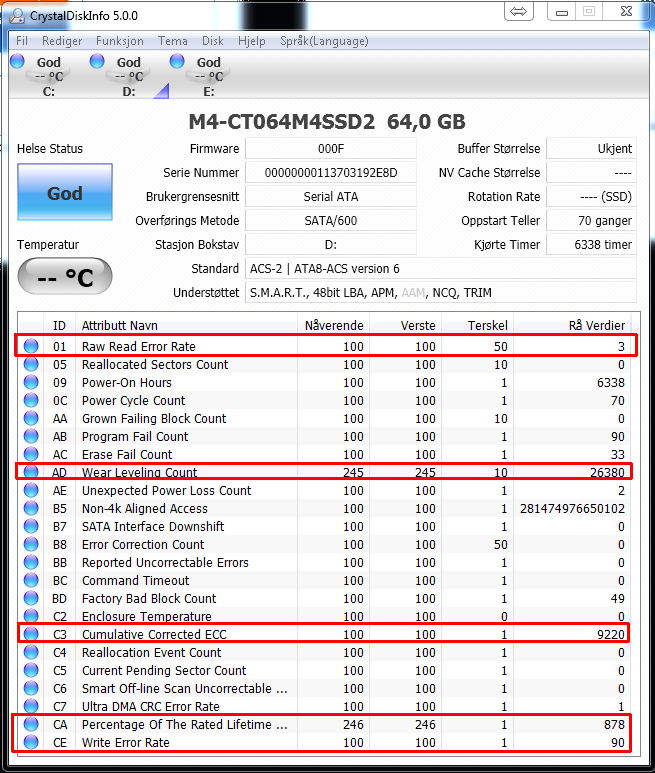
Task: Click status orb for Cumulative Corrected ECC
Action: [31, 634]
